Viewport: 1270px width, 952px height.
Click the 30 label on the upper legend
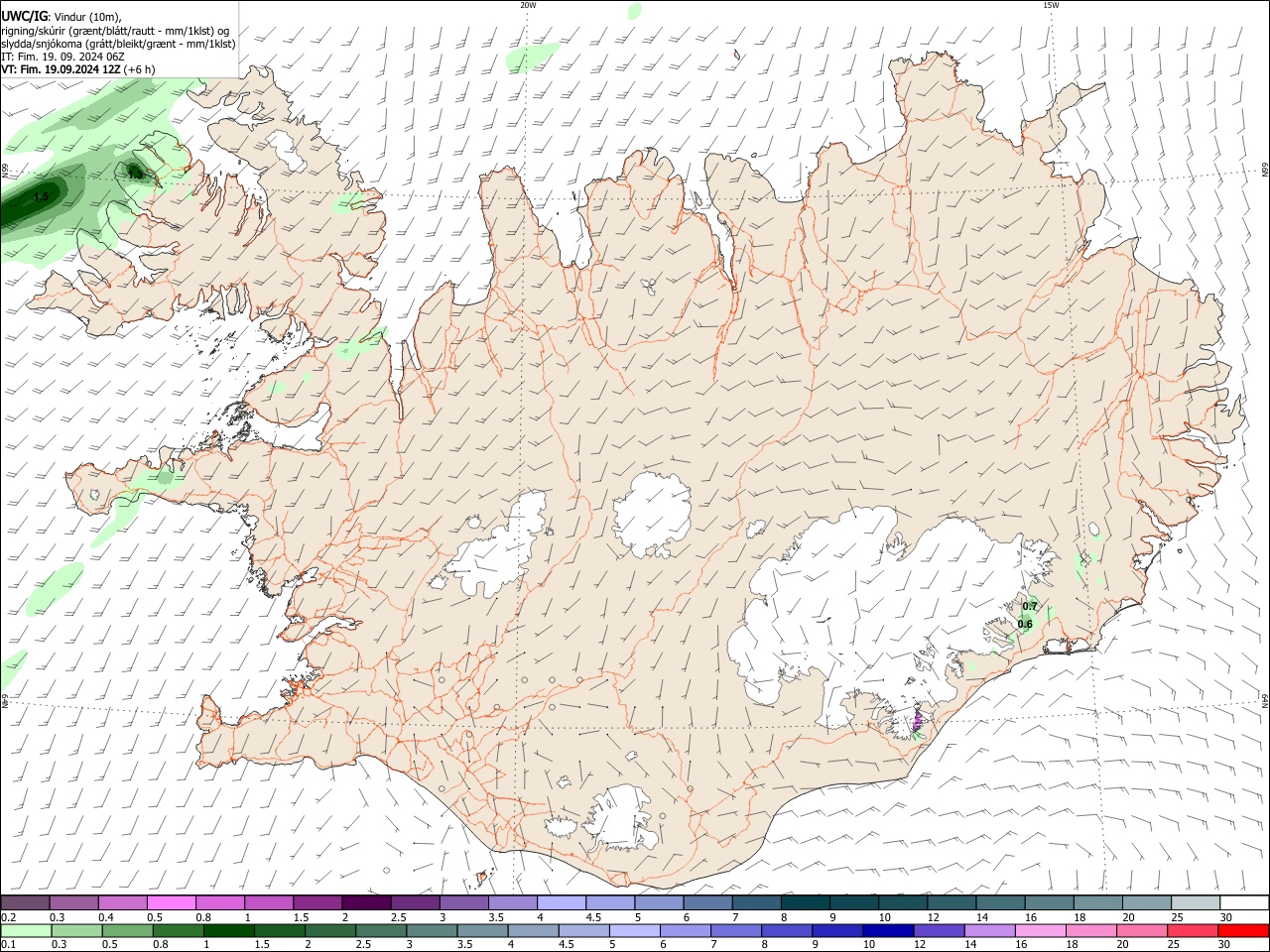click(x=1226, y=917)
